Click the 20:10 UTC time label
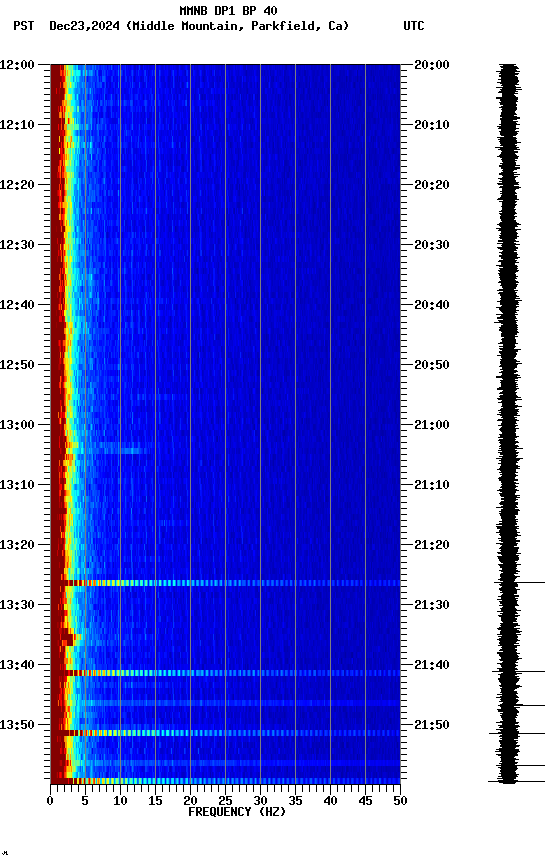The height and width of the screenshot is (864, 552). tap(432, 125)
